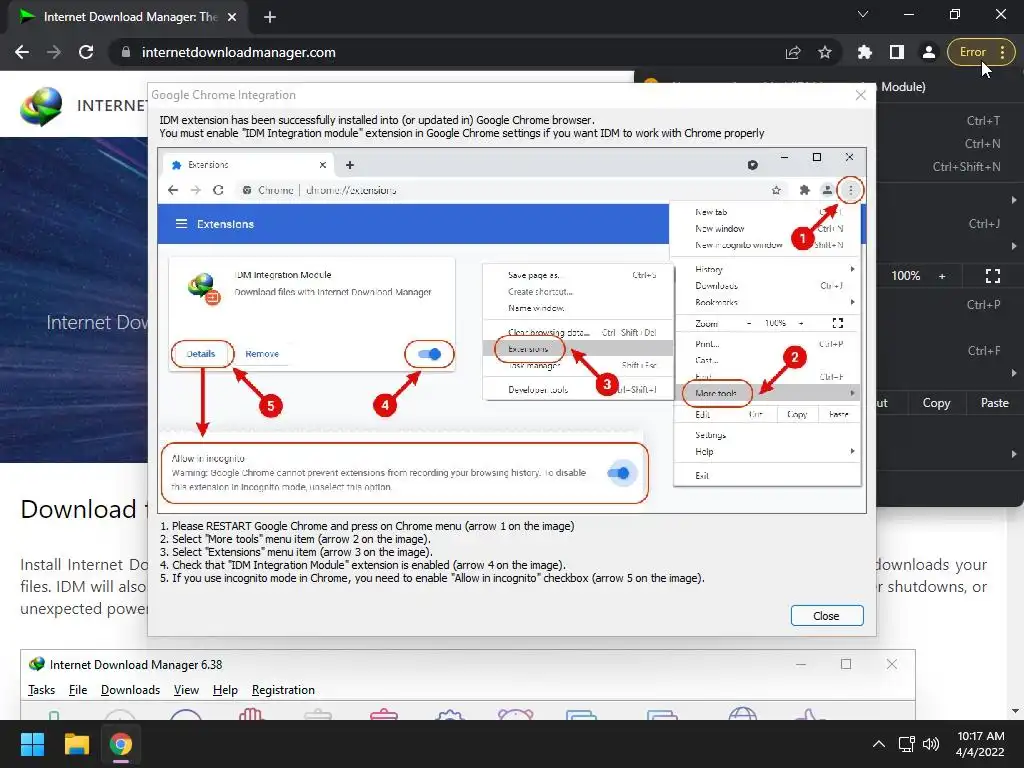This screenshot has width=1024, height=768.
Task: Open network settings from the tray icon
Action: [x=906, y=744]
